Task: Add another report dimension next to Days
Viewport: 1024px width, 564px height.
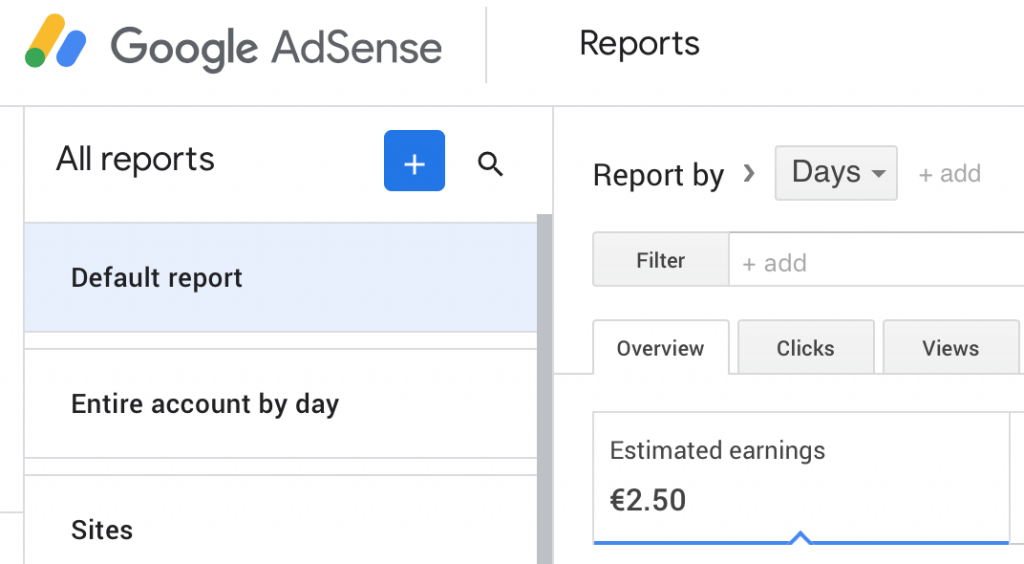Action: click(950, 174)
